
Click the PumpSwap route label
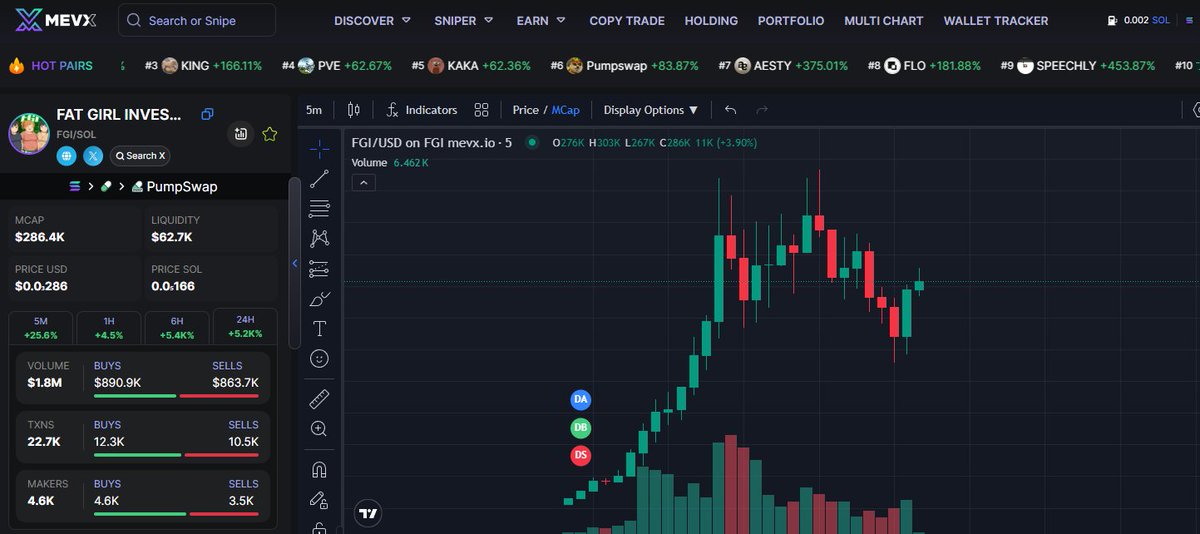(x=174, y=186)
